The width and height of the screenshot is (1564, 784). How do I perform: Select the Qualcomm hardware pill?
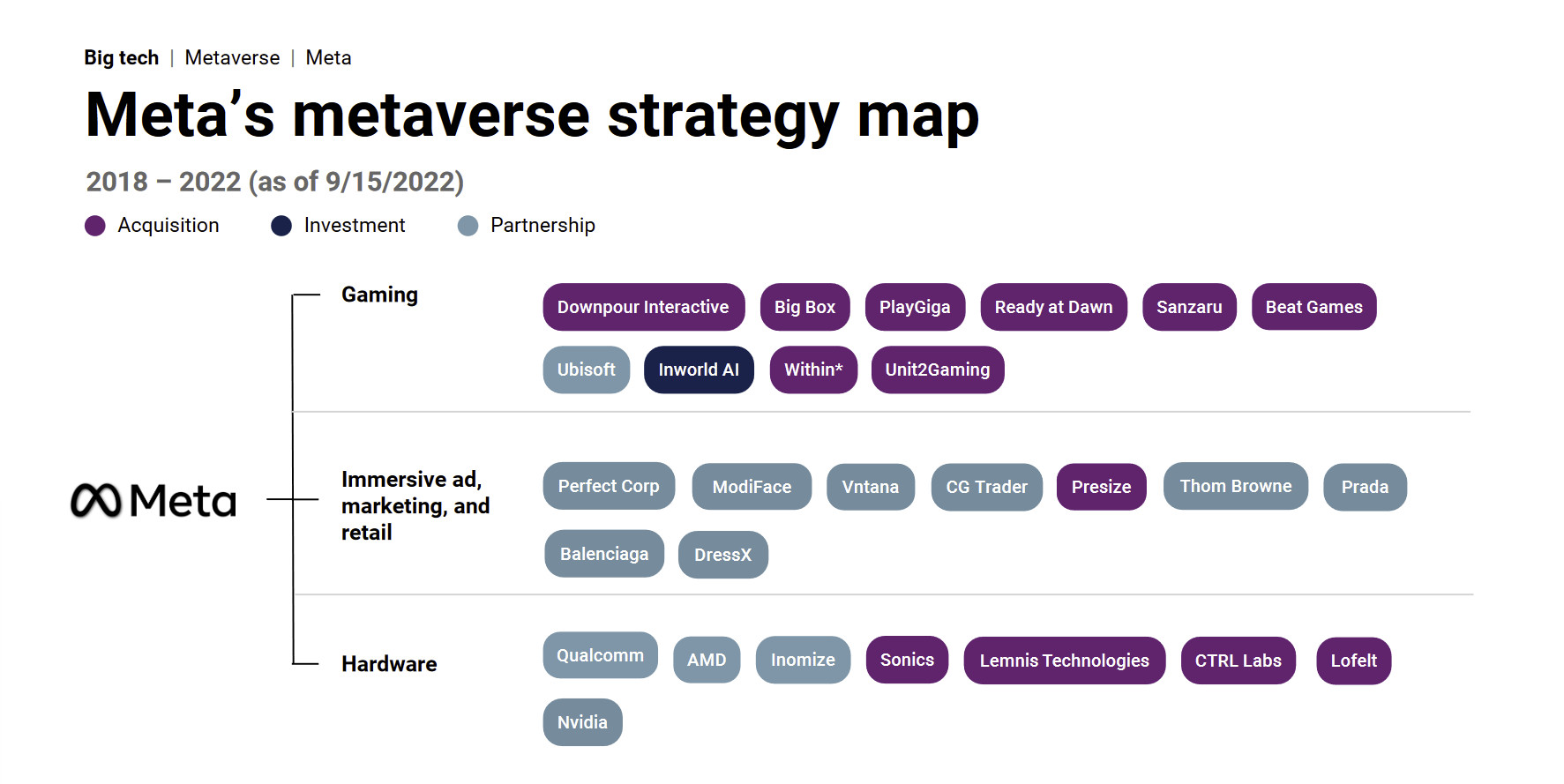(x=600, y=655)
